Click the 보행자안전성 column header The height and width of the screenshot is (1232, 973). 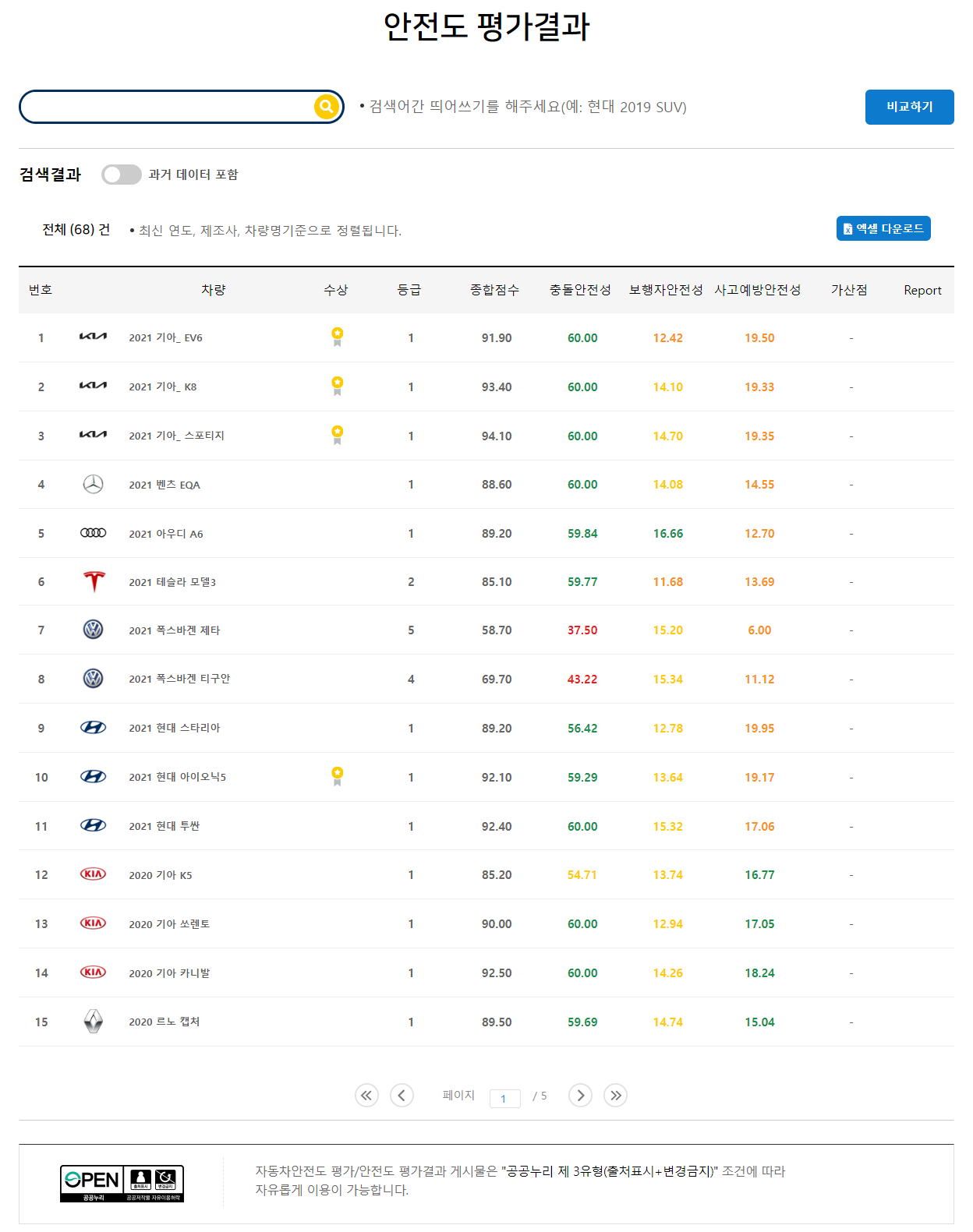666,290
